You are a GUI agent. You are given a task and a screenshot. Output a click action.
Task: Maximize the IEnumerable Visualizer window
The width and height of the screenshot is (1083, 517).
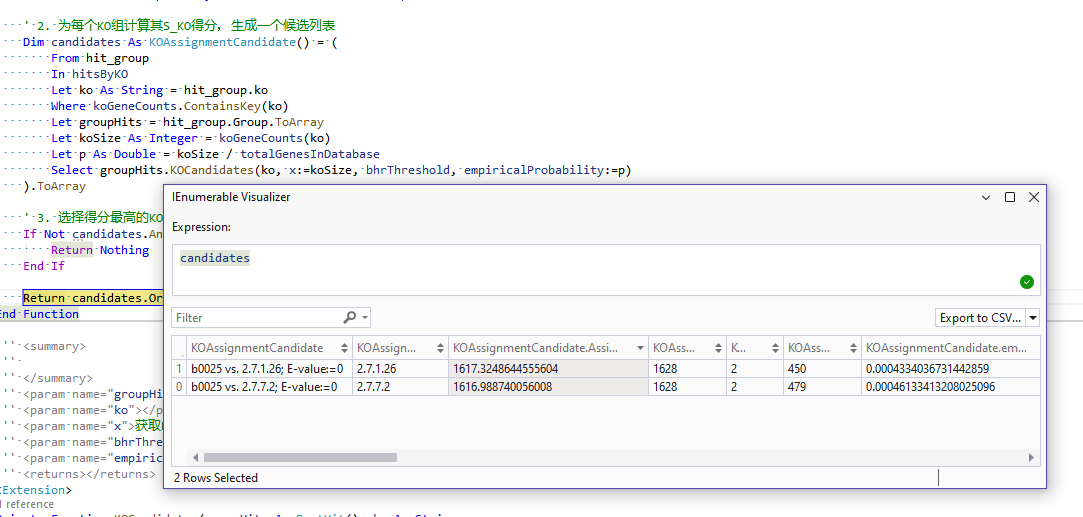(x=1010, y=197)
